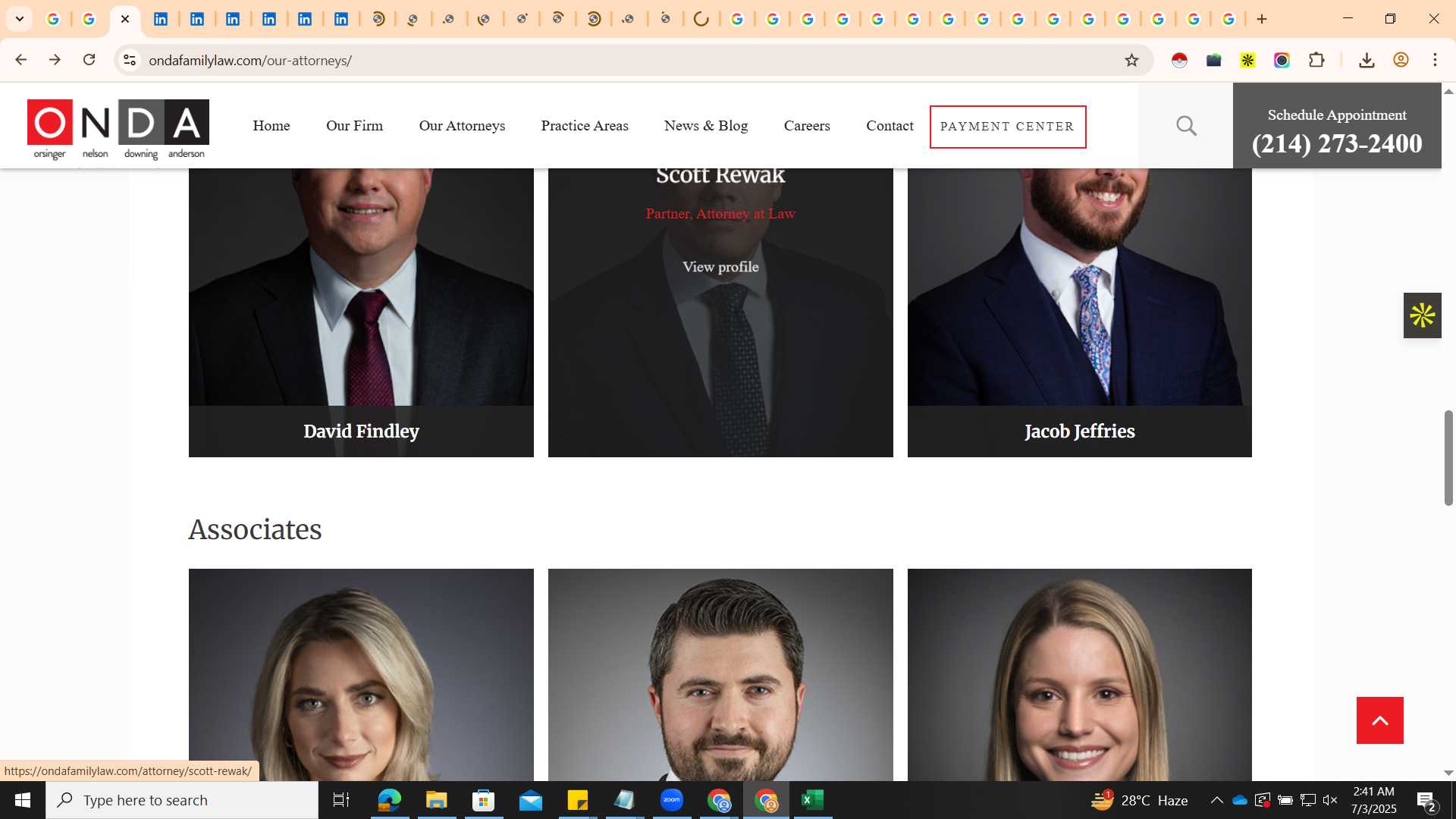The width and height of the screenshot is (1456, 819).
Task: Open Chrome downloads icon
Action: pos(1367,60)
